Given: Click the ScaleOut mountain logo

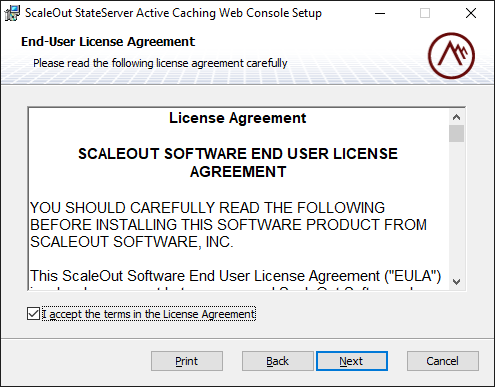Looking at the screenshot, I should (x=451, y=56).
